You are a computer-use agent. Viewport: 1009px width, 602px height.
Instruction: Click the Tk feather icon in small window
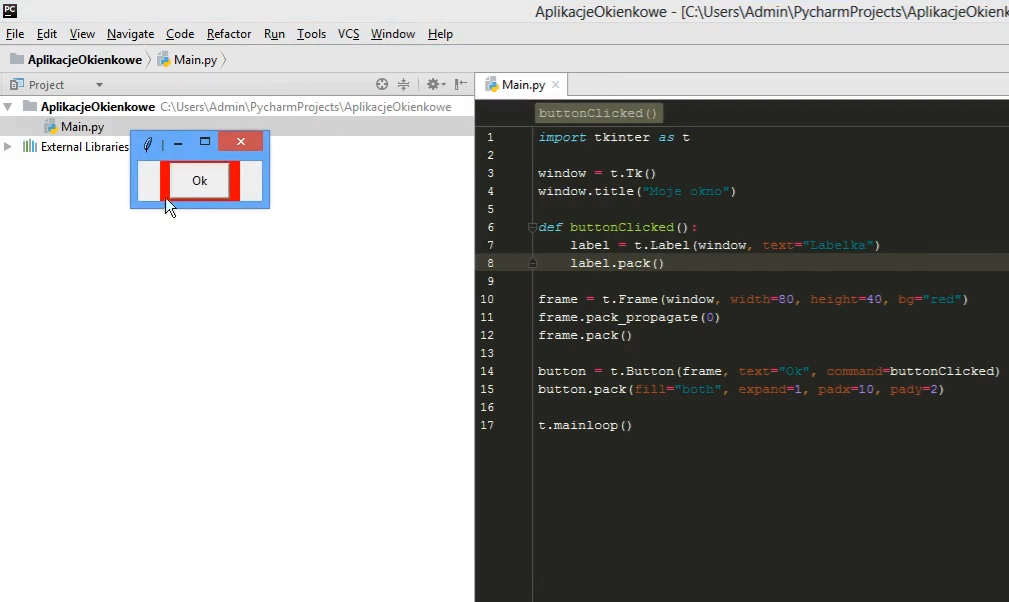pos(147,143)
